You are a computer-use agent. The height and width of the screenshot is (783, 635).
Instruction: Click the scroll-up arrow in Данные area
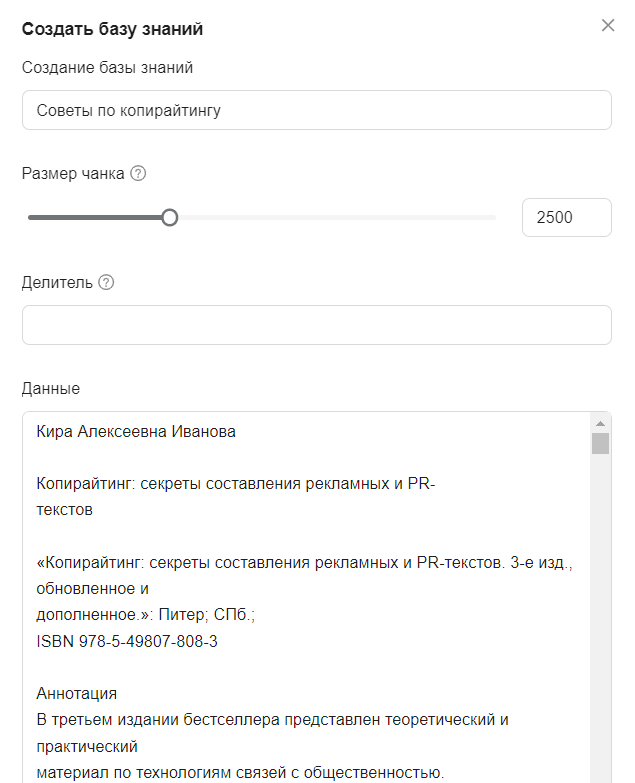click(600, 422)
